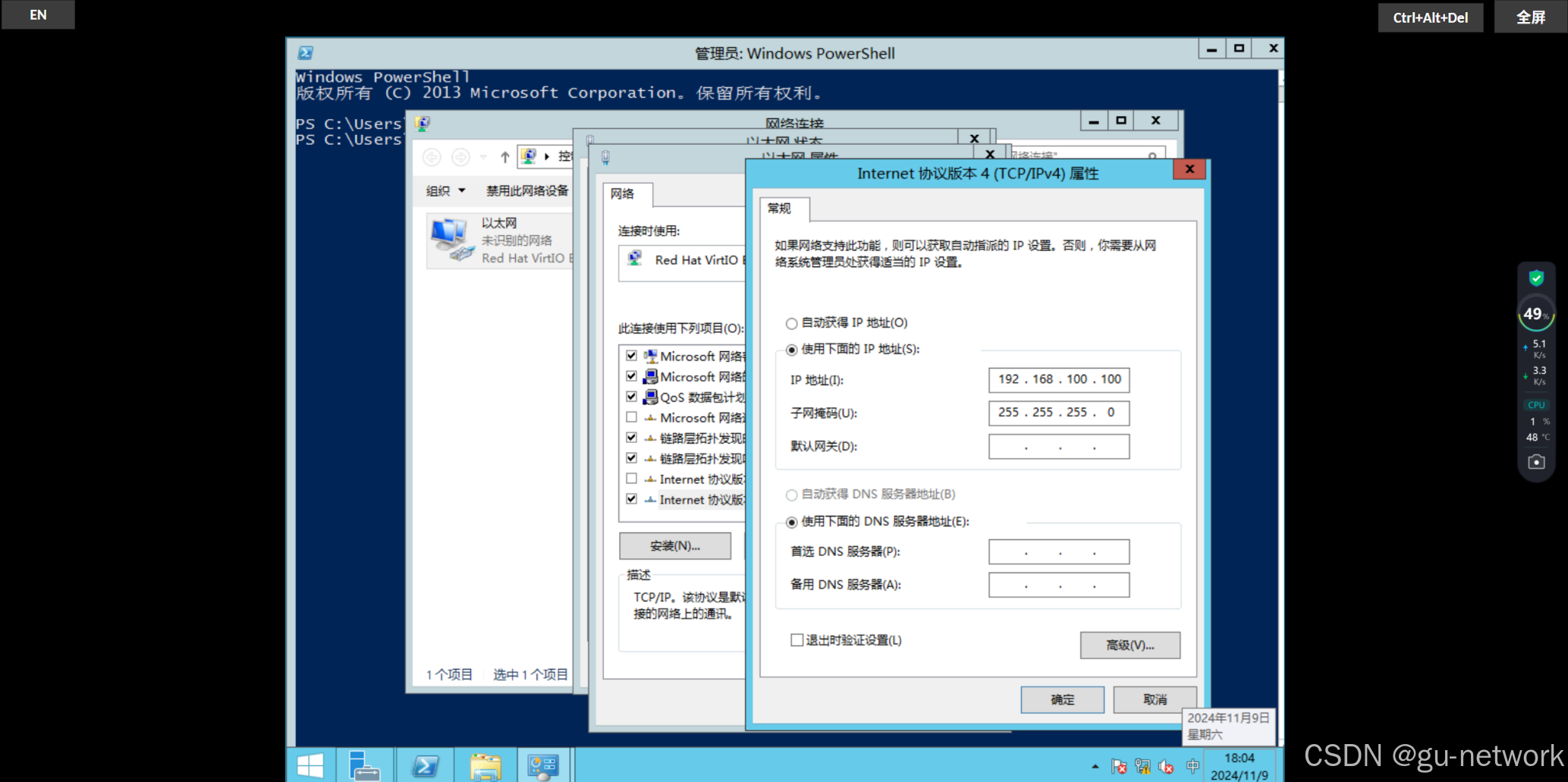
Task: Uncheck second Microsoft 网络 sharing item
Action: (631, 375)
